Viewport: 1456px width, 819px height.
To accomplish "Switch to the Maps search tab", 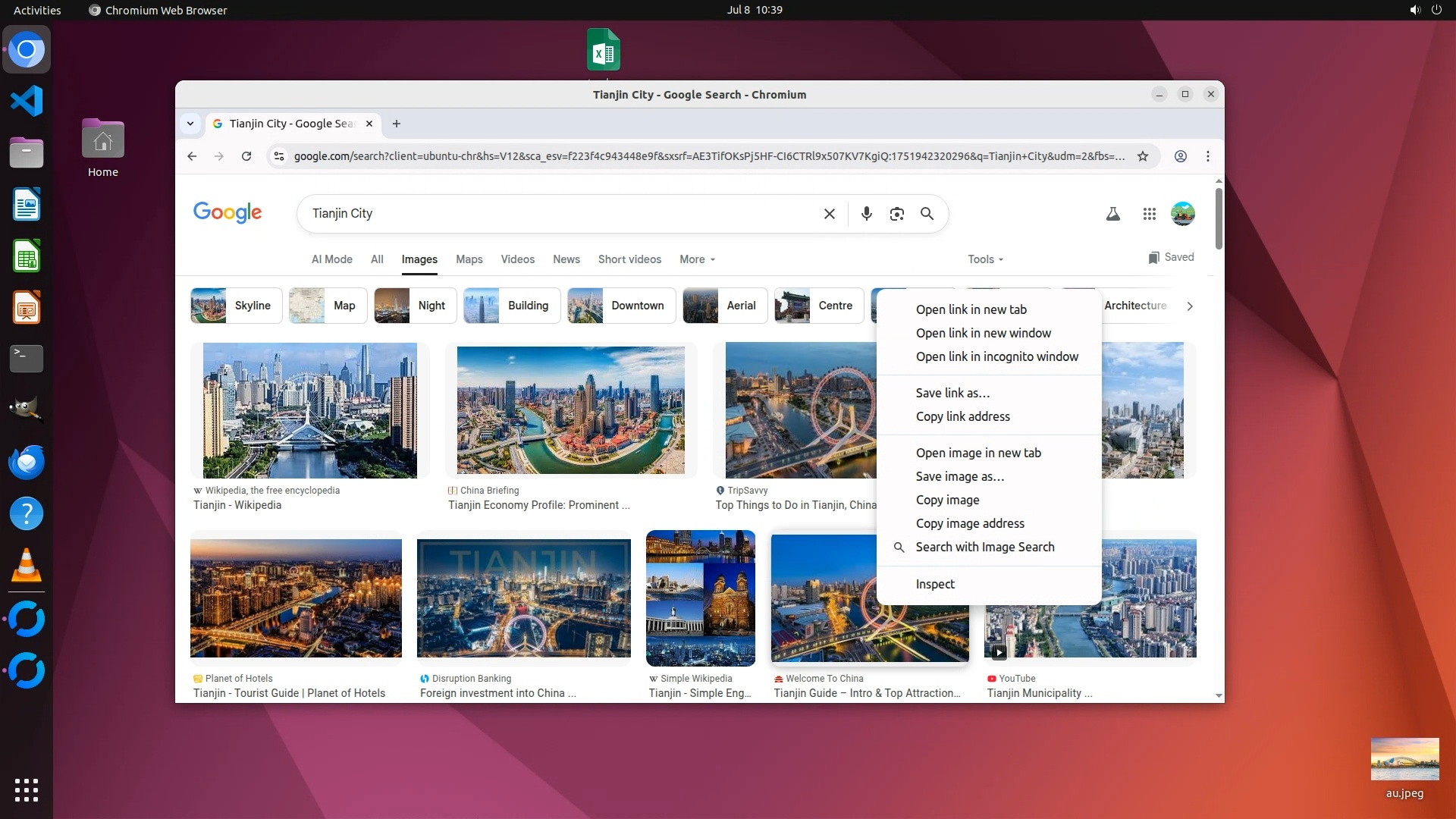I will point(469,259).
